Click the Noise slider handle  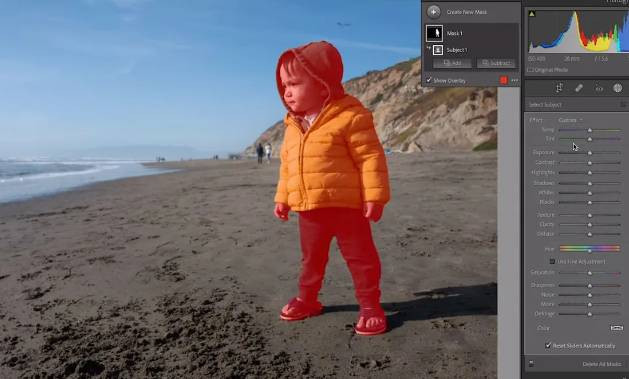click(x=590, y=295)
